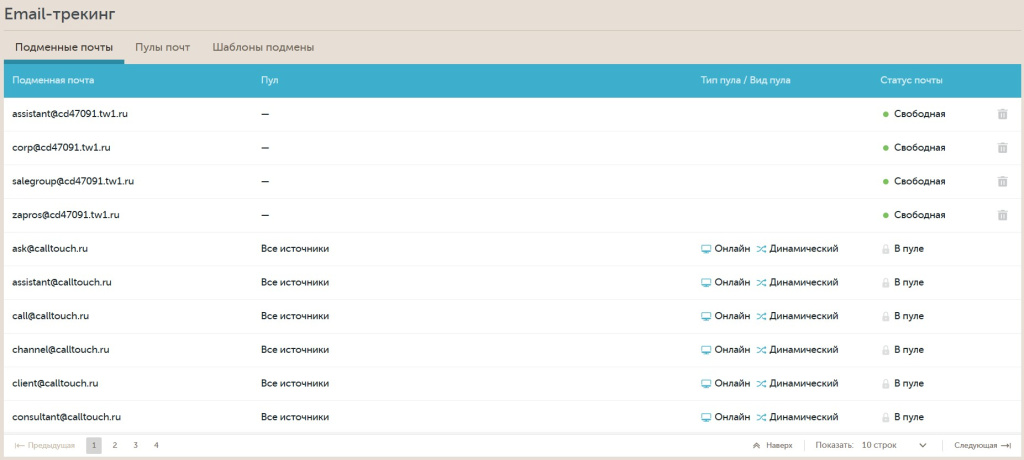Click the shuffle Динамический icon in client@calltouch.ru row
This screenshot has width=1024, height=460.
(761, 384)
